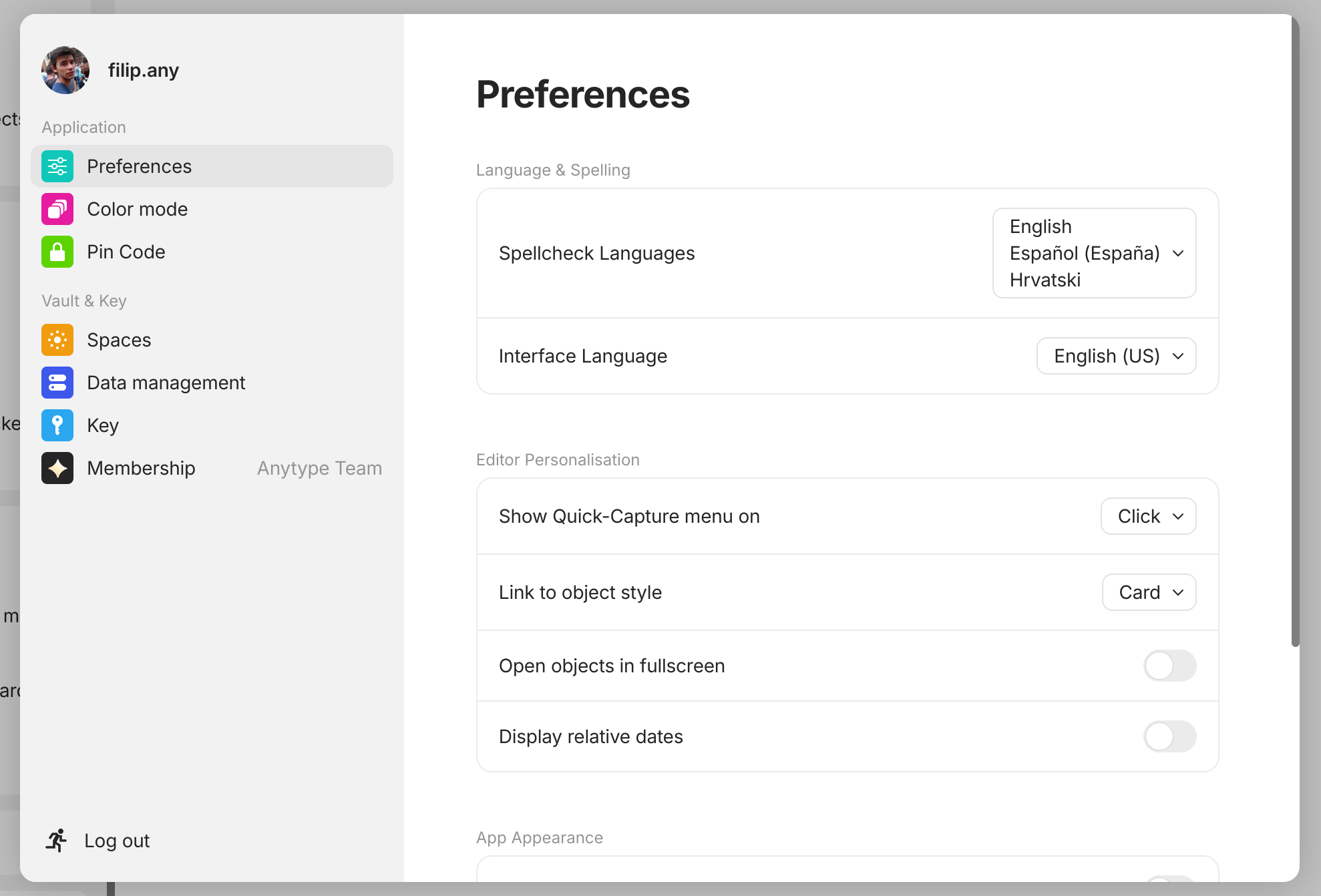Viewport: 1321px width, 896px height.
Task: Click the green Pin Code lock icon
Action: (x=57, y=252)
